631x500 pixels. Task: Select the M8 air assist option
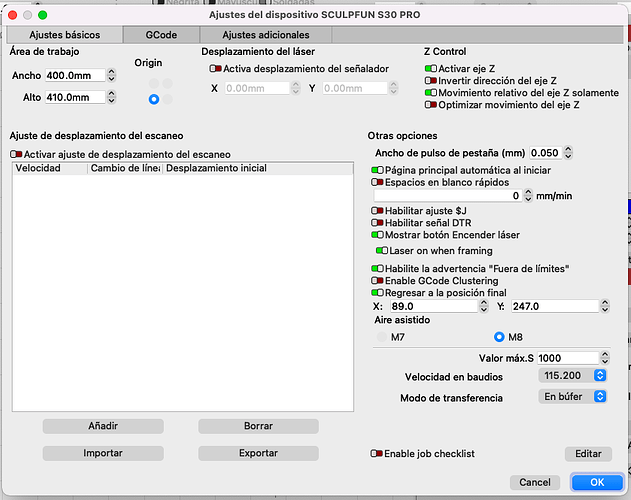[x=499, y=337]
